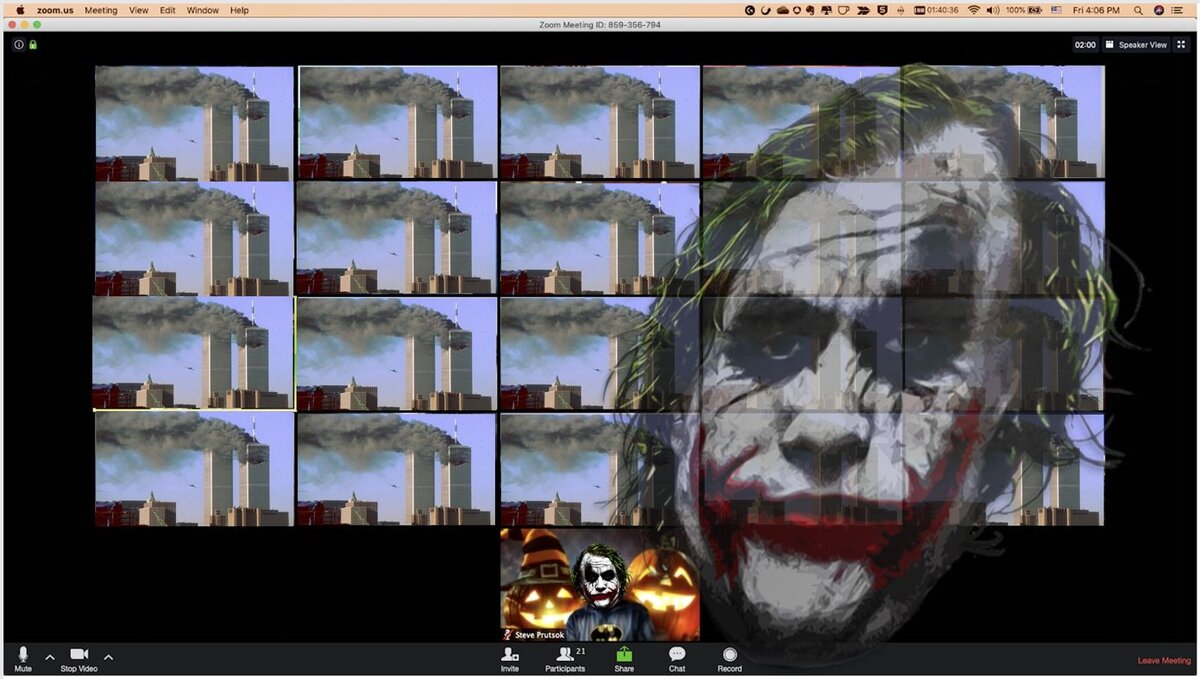The width and height of the screenshot is (1200, 679).
Task: Click the 01:40:36 timer menu bar item
Action: [936, 10]
